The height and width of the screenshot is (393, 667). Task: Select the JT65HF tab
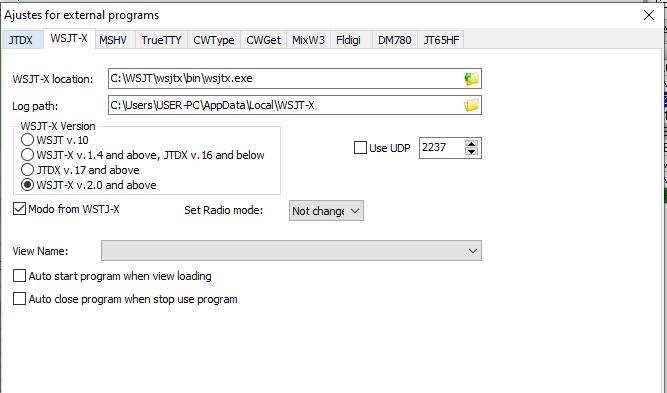click(x=441, y=40)
